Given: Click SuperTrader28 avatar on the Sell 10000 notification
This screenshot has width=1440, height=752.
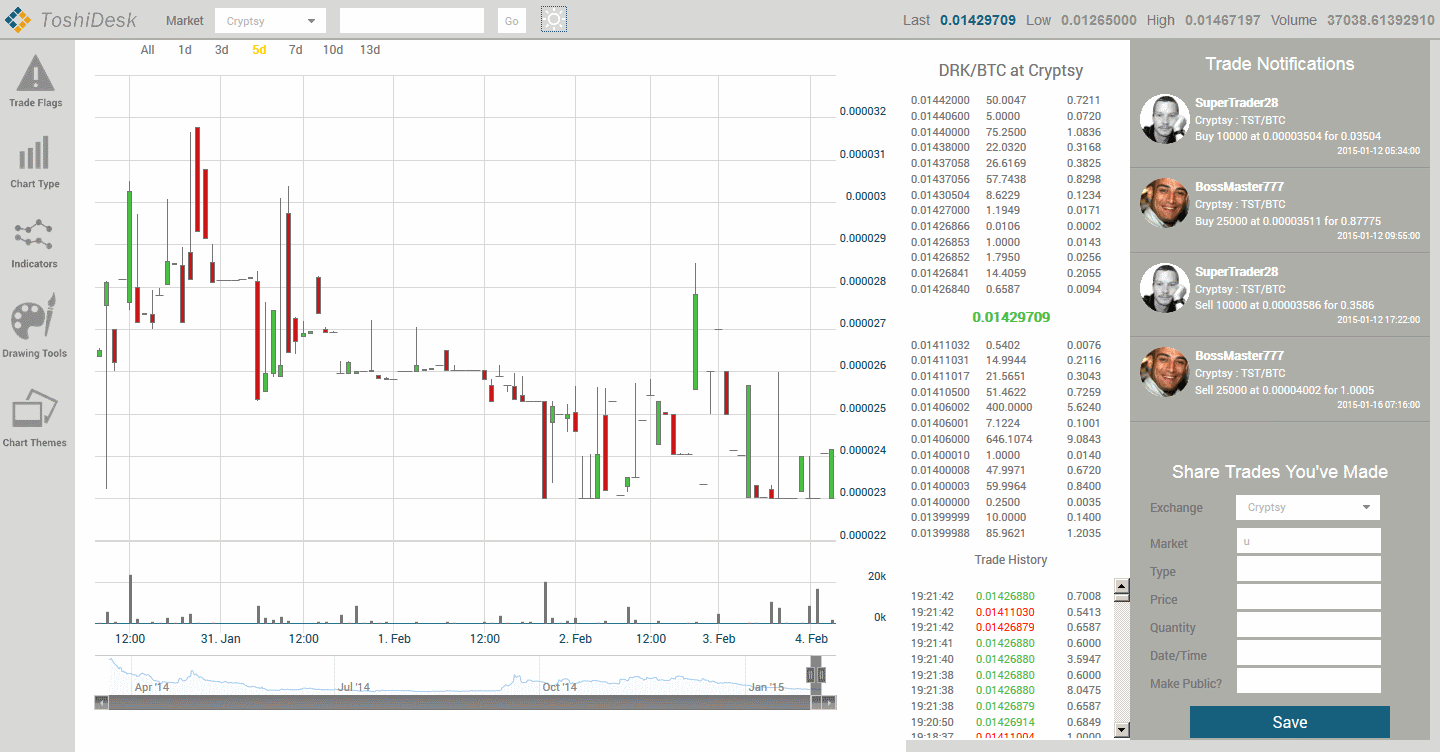Looking at the screenshot, I should coord(1165,288).
